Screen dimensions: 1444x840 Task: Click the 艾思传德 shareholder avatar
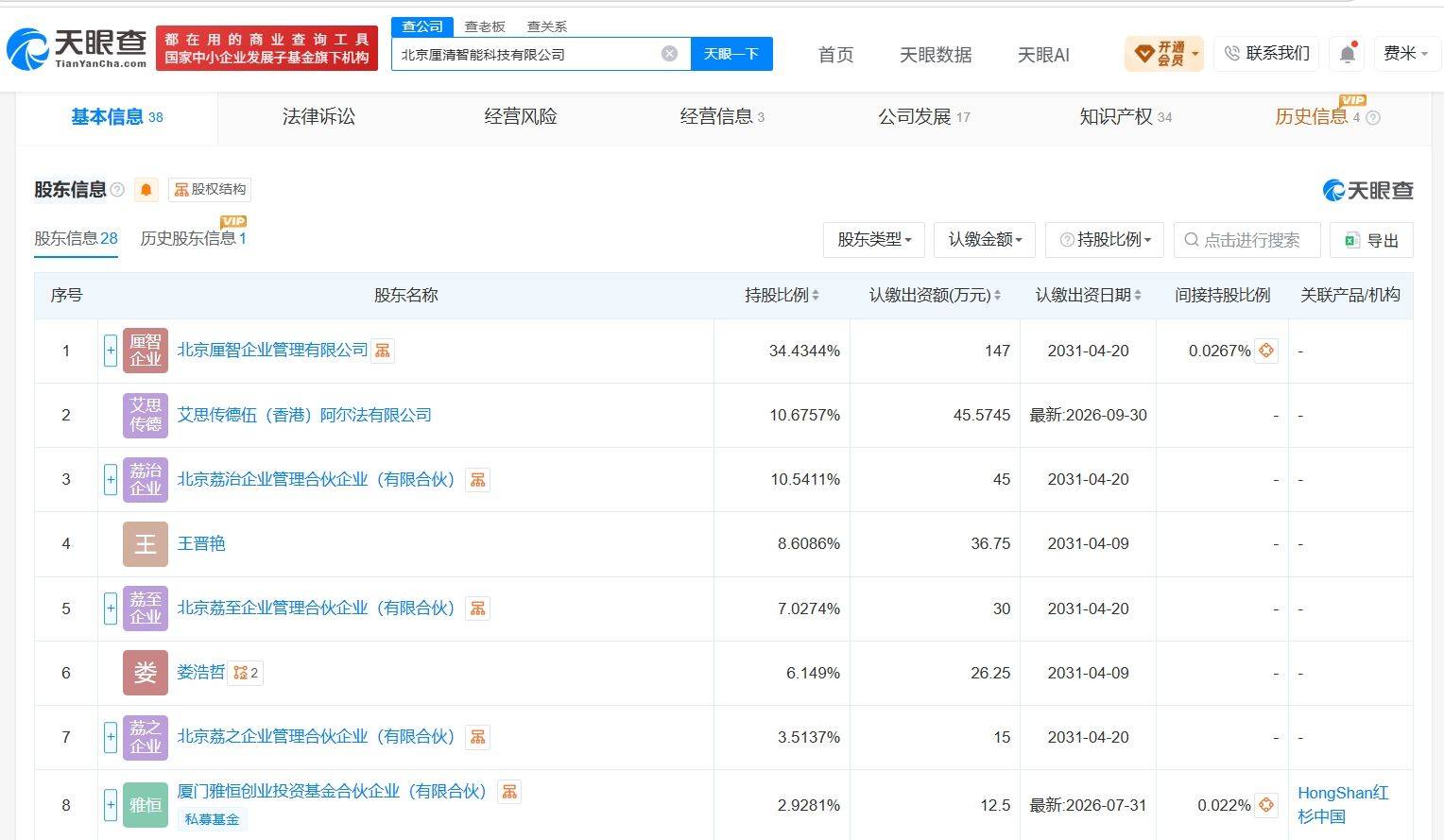(x=146, y=415)
